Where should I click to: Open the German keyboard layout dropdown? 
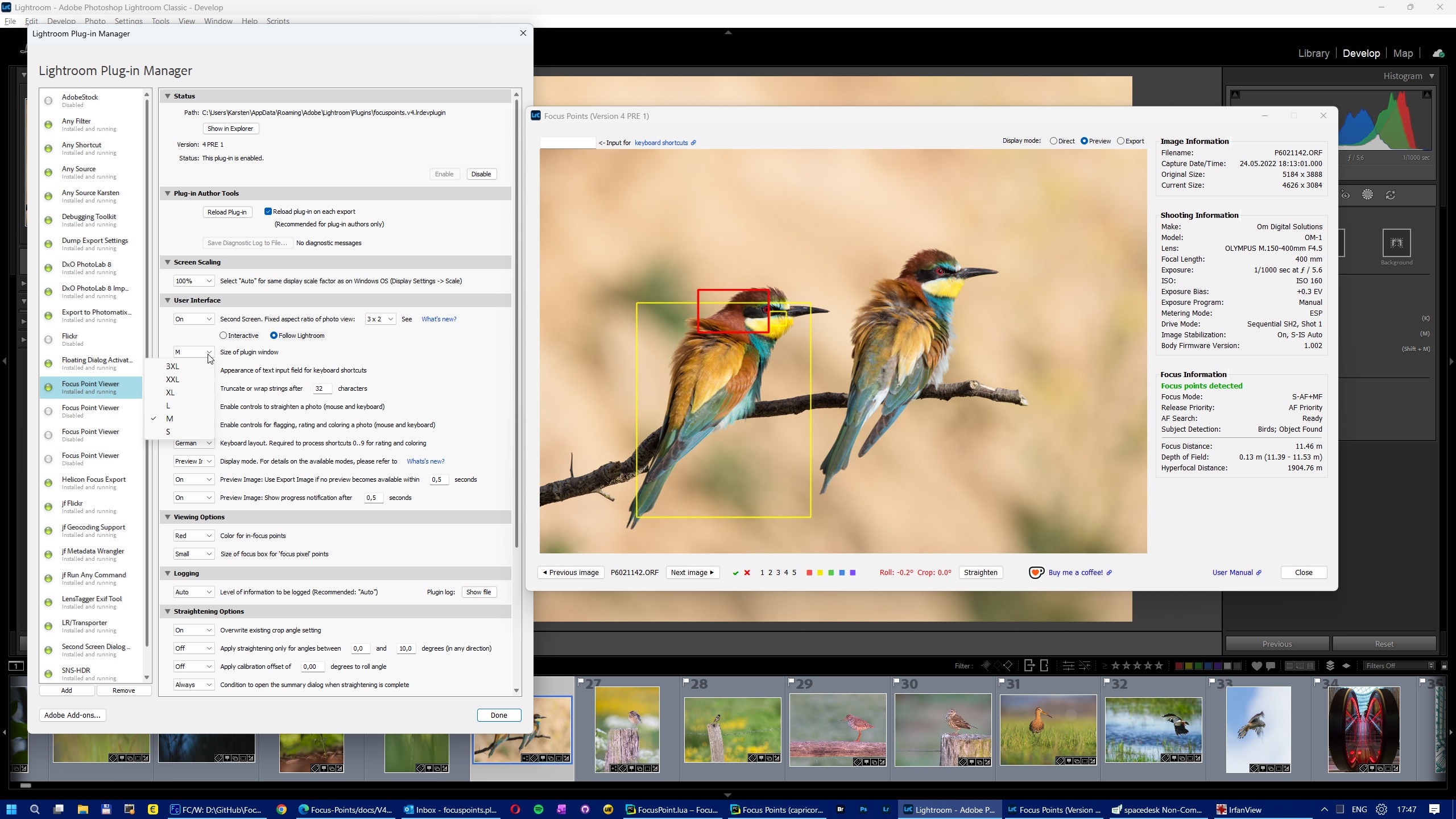click(194, 443)
